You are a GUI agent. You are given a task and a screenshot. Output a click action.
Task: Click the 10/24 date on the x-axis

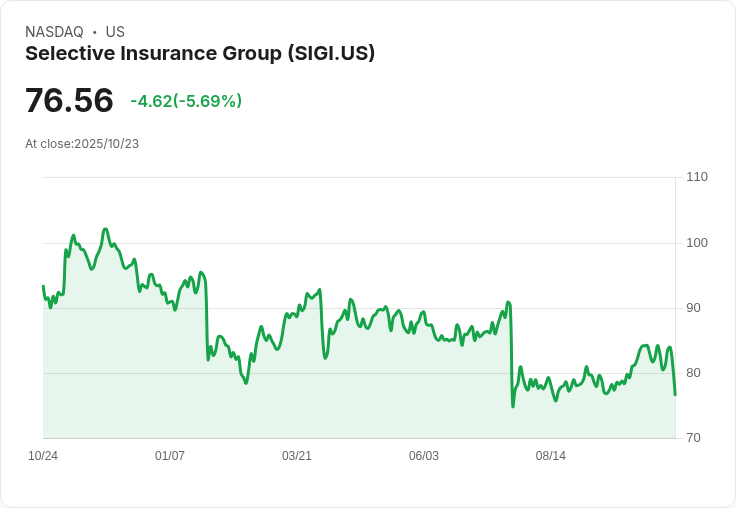[43, 456]
